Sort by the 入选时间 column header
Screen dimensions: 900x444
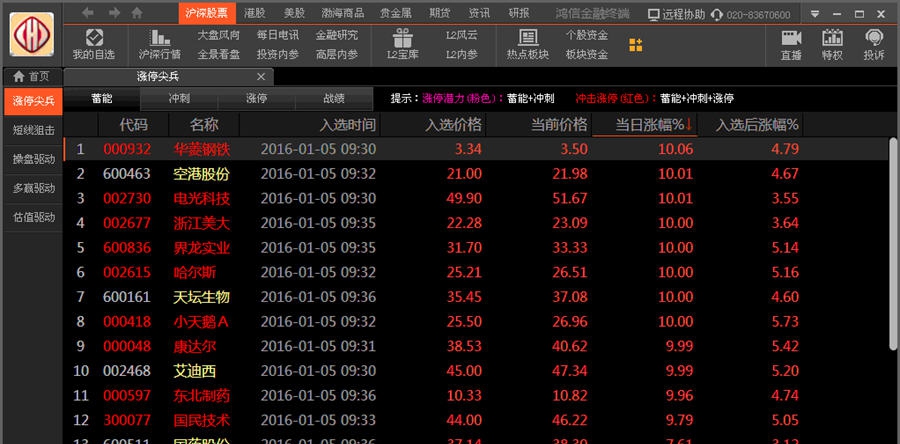pos(310,124)
